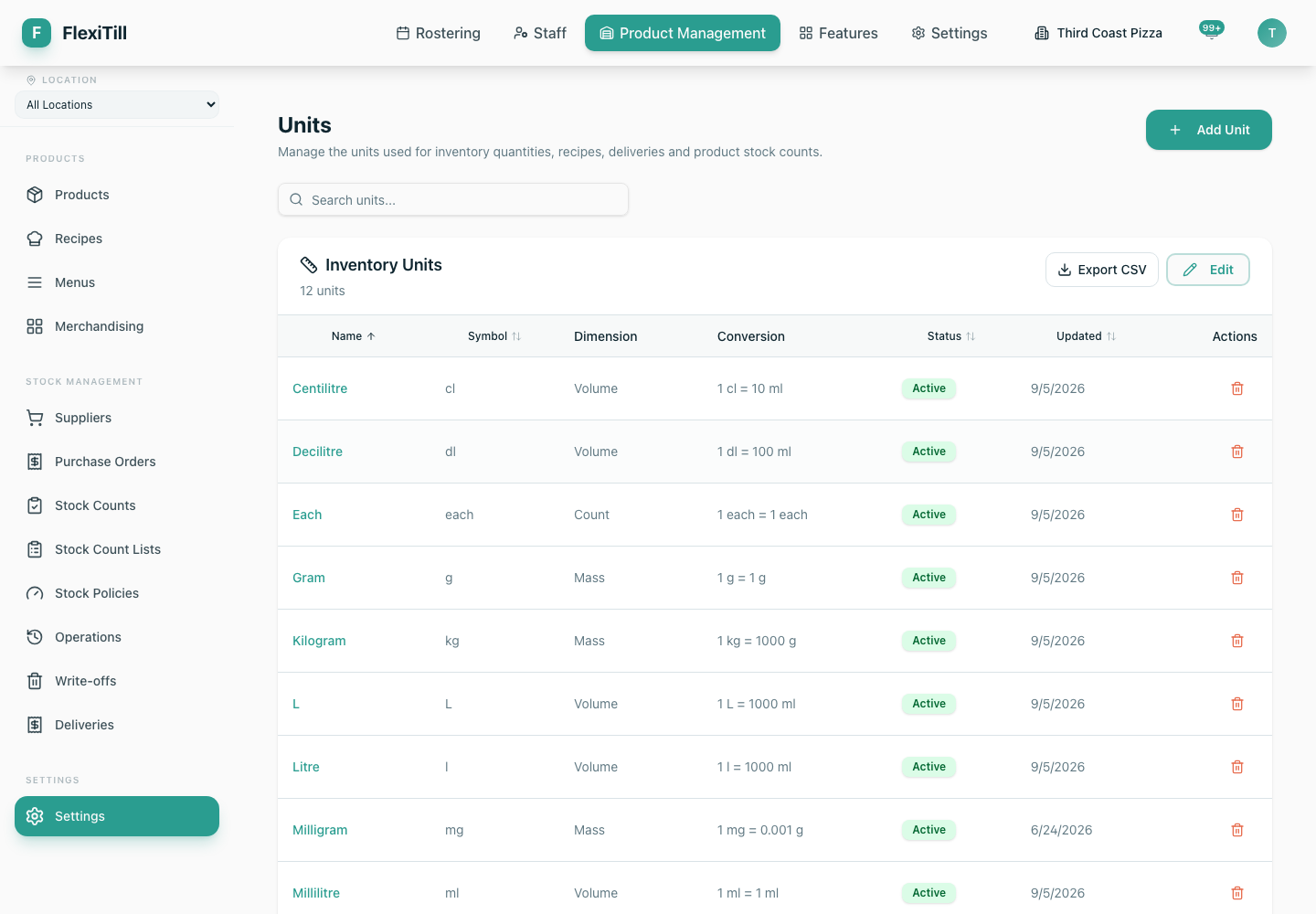Go to Merchandising in sidebar
The width and height of the screenshot is (1316, 914).
pyautogui.click(x=117, y=326)
